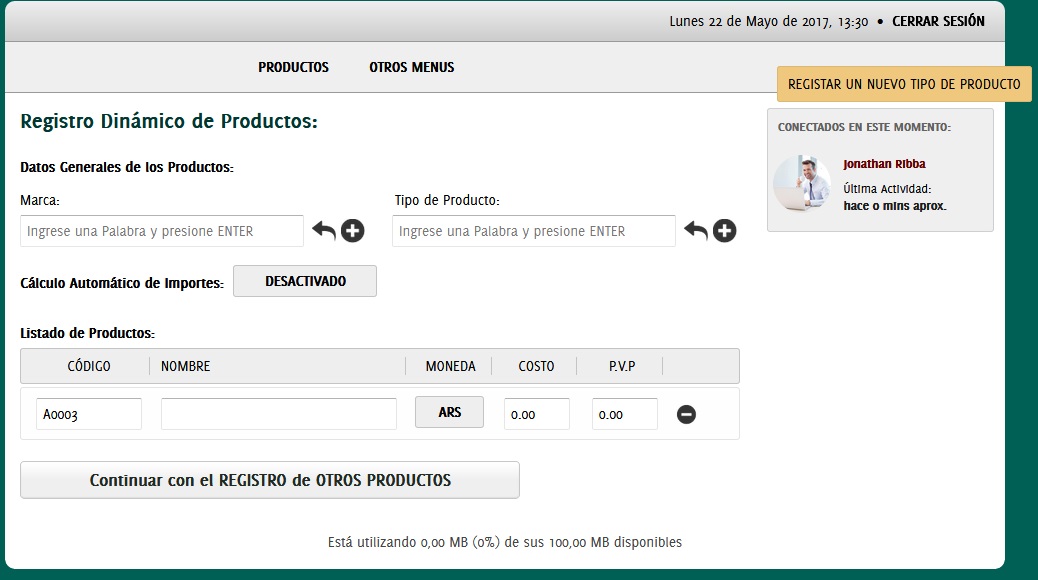Image resolution: width=1038 pixels, height=580 pixels.
Task: Open the OTROS MENUS menu
Action: 411,67
